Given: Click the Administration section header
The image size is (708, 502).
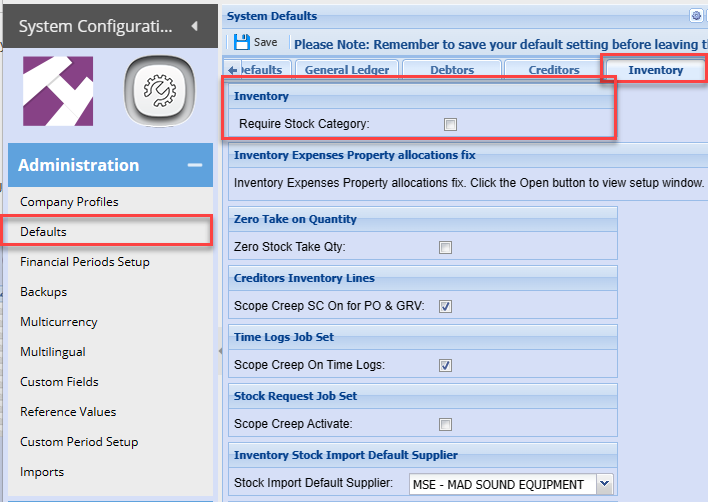Looking at the screenshot, I should tap(111, 165).
